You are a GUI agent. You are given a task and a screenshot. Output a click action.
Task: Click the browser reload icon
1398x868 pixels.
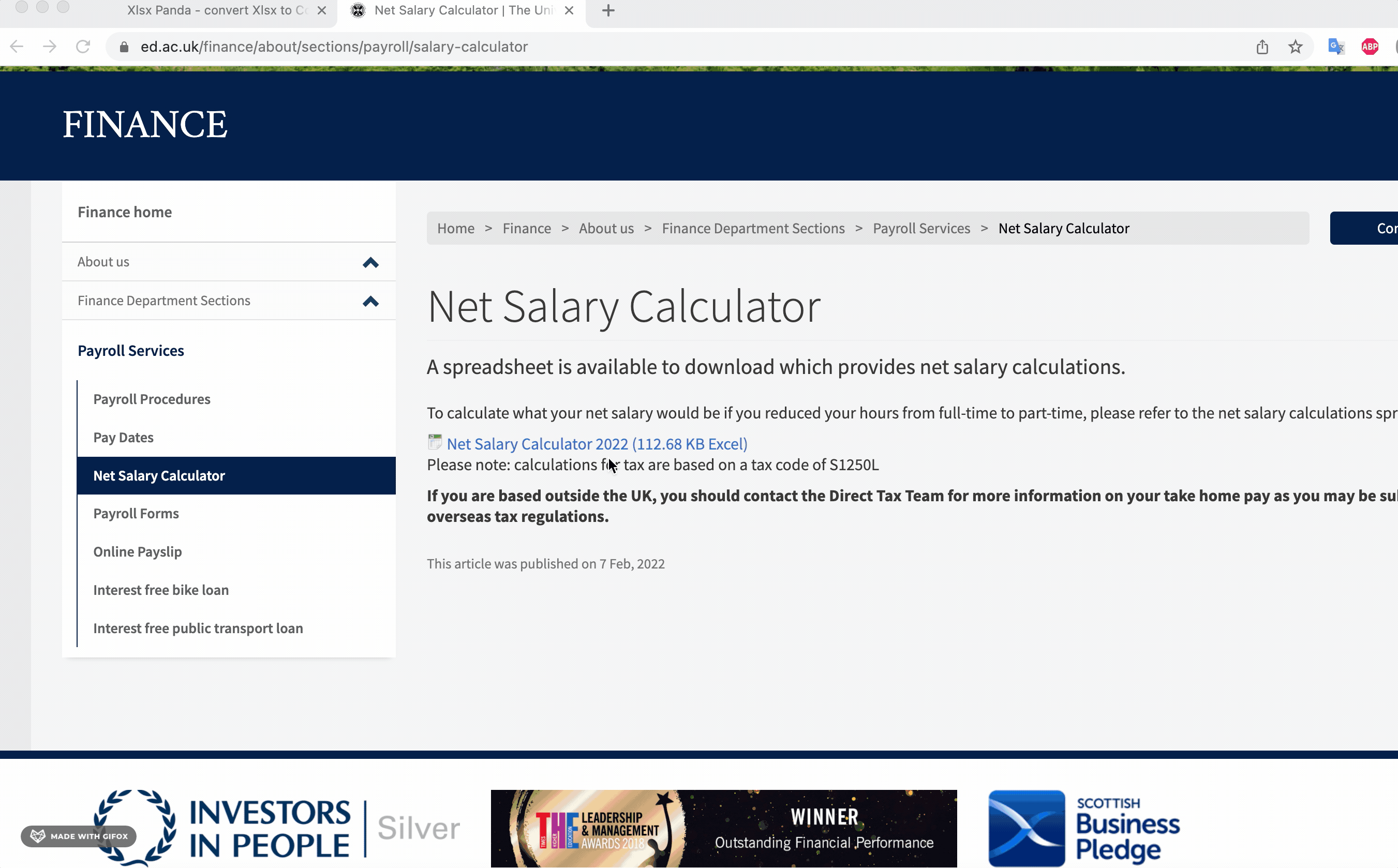click(83, 47)
